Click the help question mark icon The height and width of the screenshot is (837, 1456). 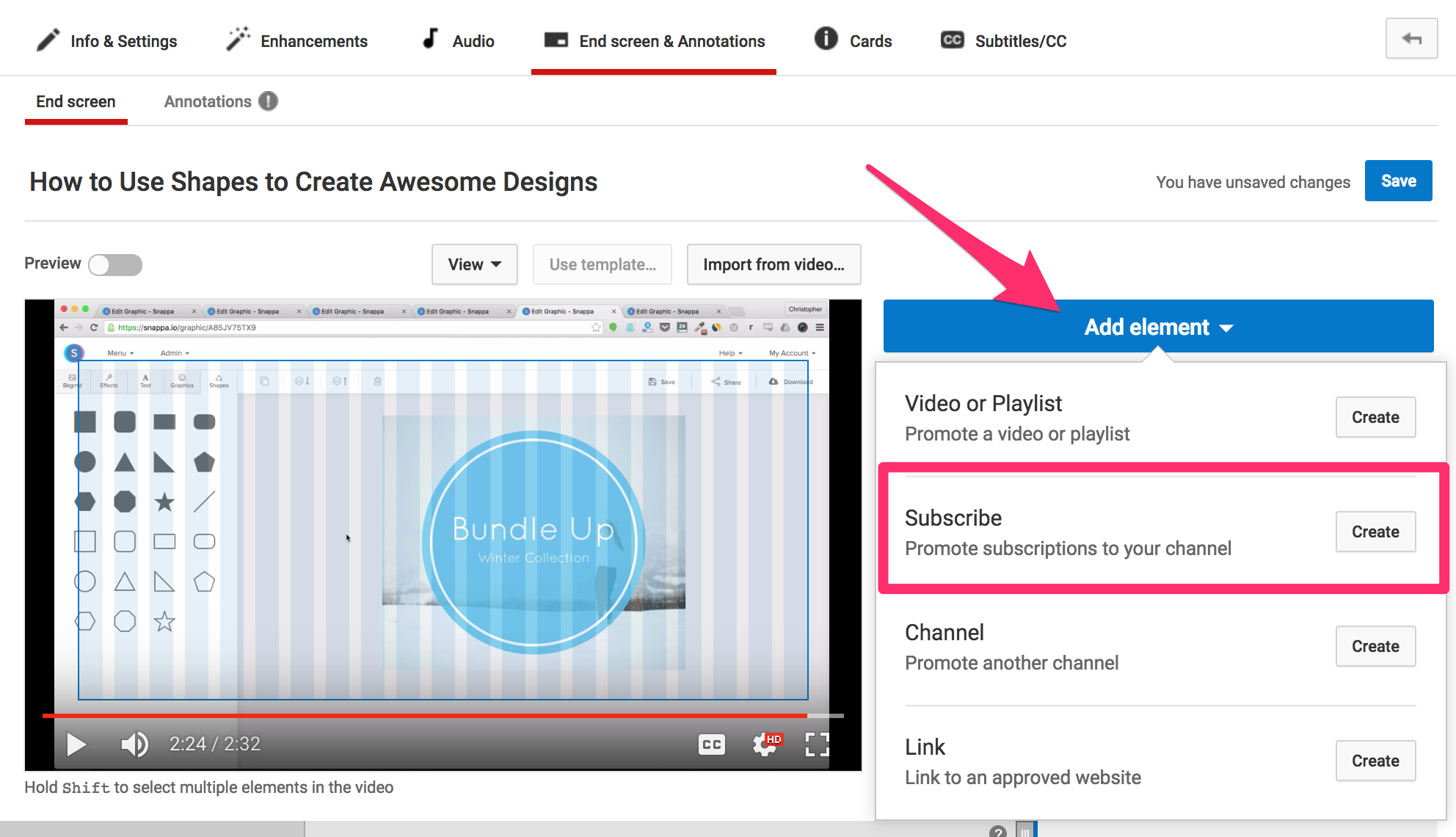coord(997,831)
